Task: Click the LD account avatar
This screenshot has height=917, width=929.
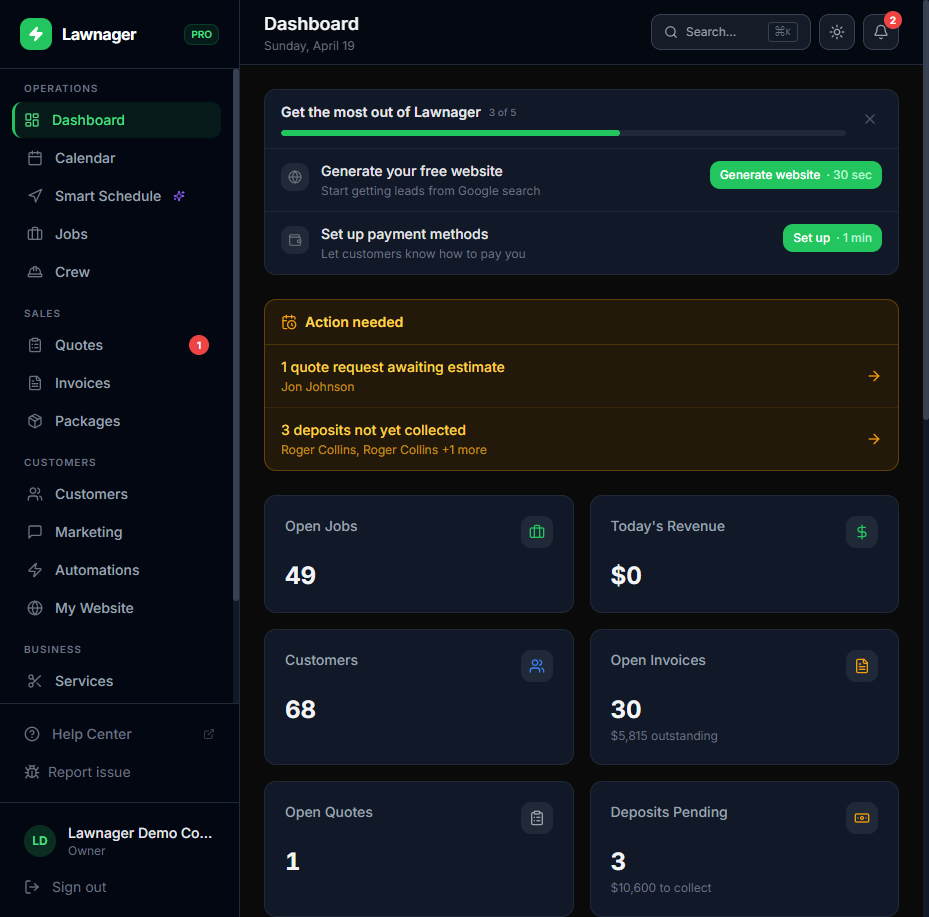Action: click(x=40, y=841)
